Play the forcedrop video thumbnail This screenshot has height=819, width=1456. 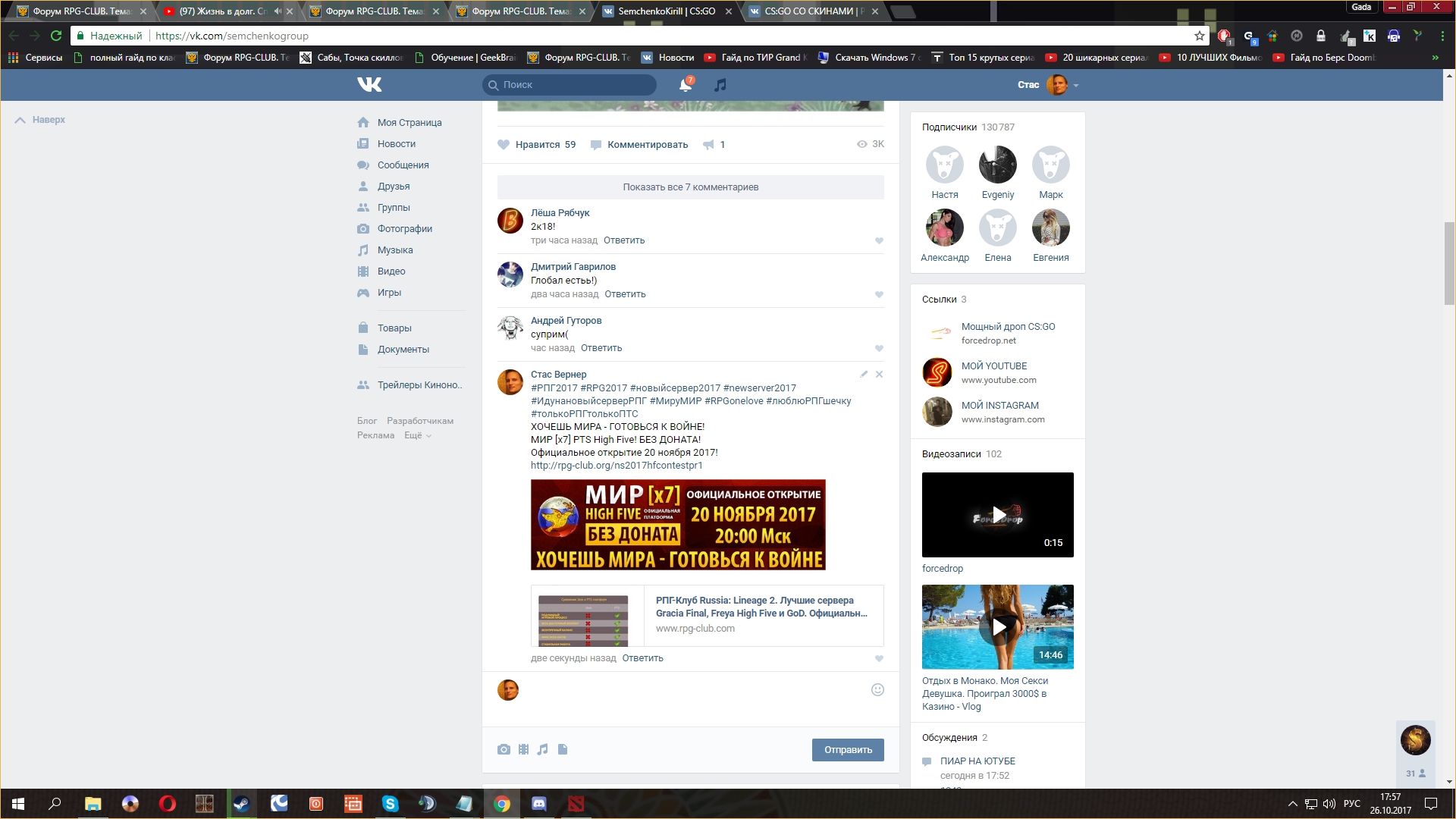(998, 516)
